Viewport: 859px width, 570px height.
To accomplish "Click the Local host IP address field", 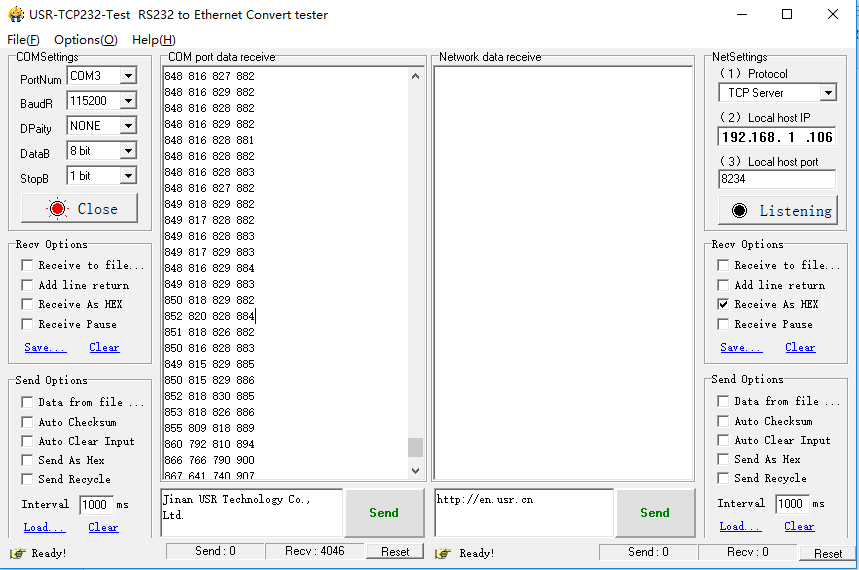I will 777,136.
